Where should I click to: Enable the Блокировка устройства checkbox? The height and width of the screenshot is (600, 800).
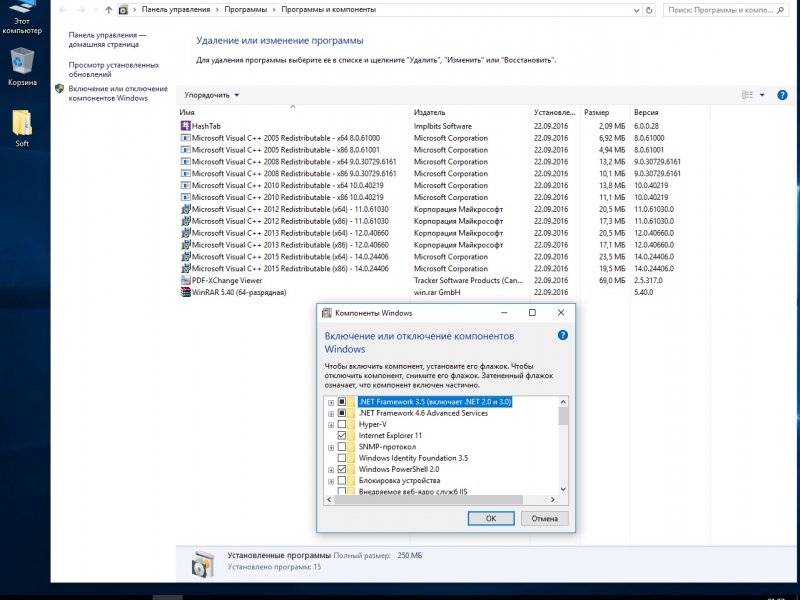tap(342, 481)
